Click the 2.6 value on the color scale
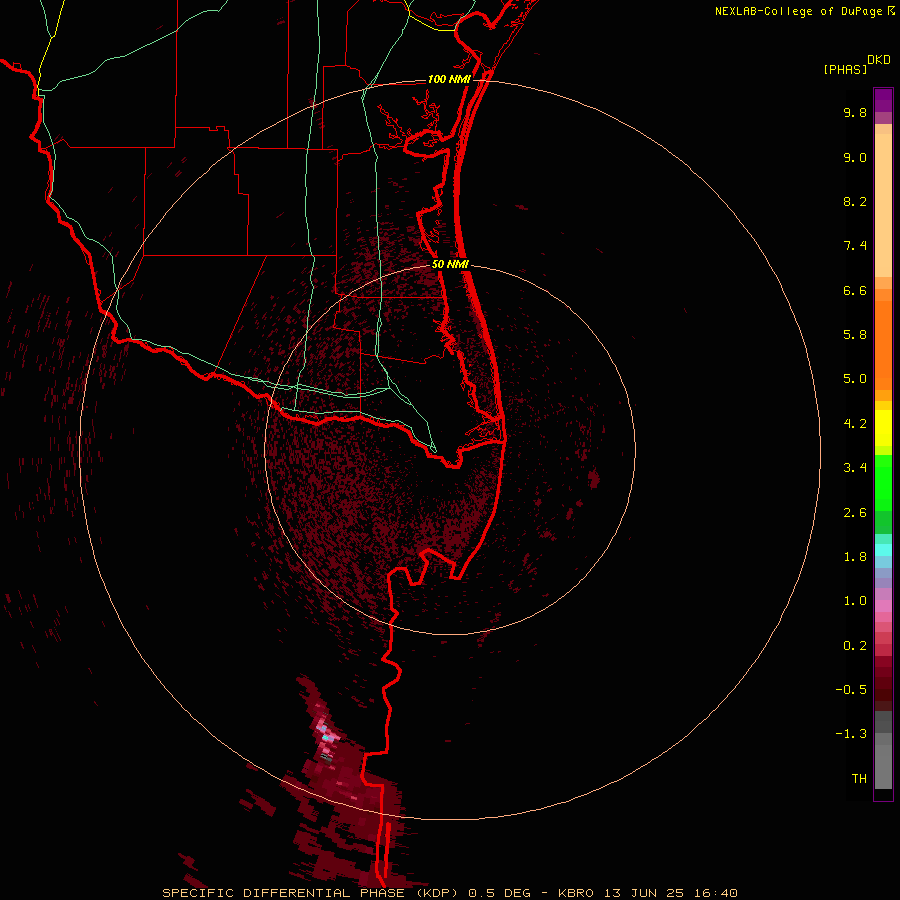Image resolution: width=900 pixels, height=900 pixels. [855, 513]
